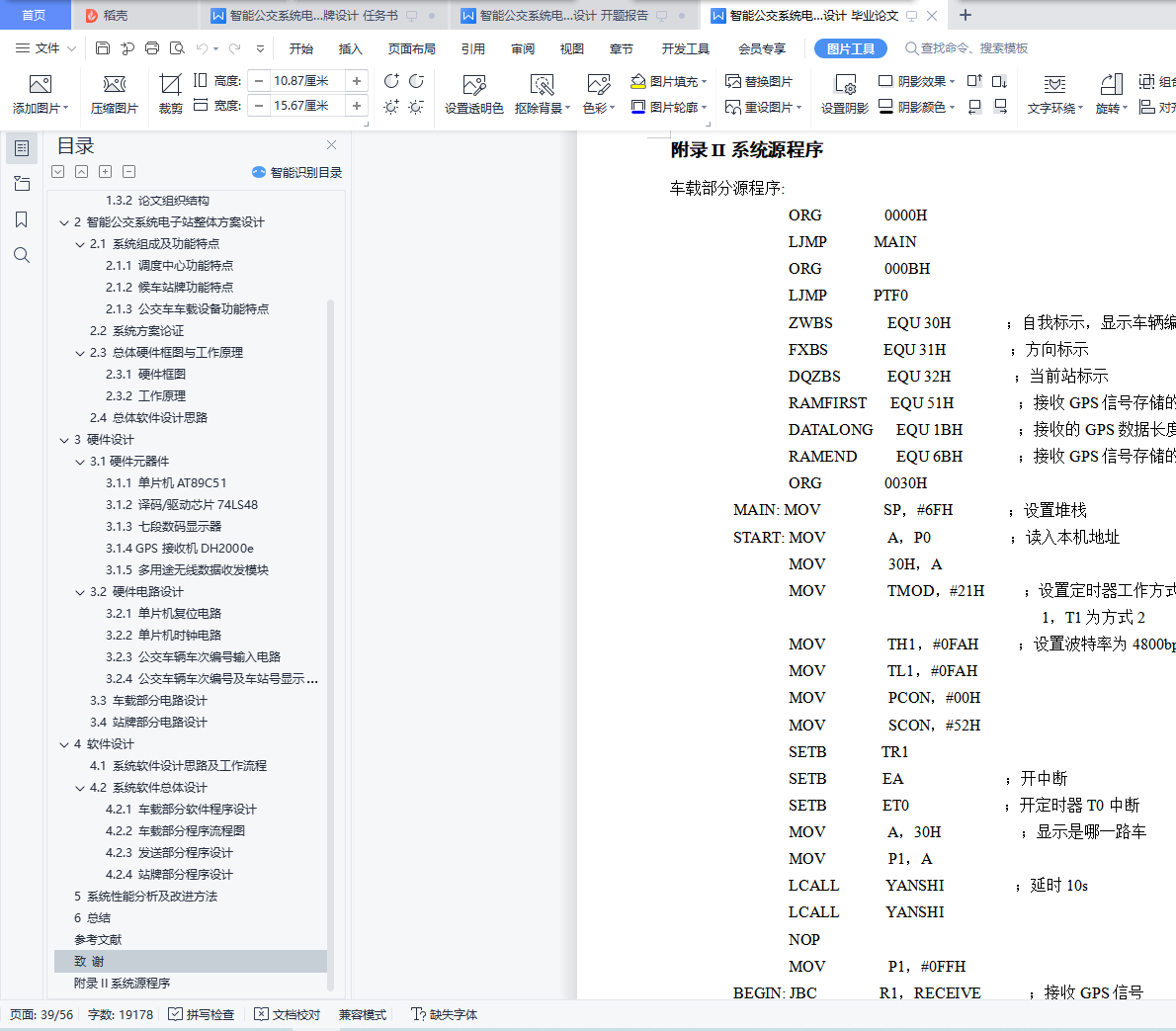Open the 目录 outline sidebar icon
This screenshot has width=1176, height=1031.
coord(22,148)
